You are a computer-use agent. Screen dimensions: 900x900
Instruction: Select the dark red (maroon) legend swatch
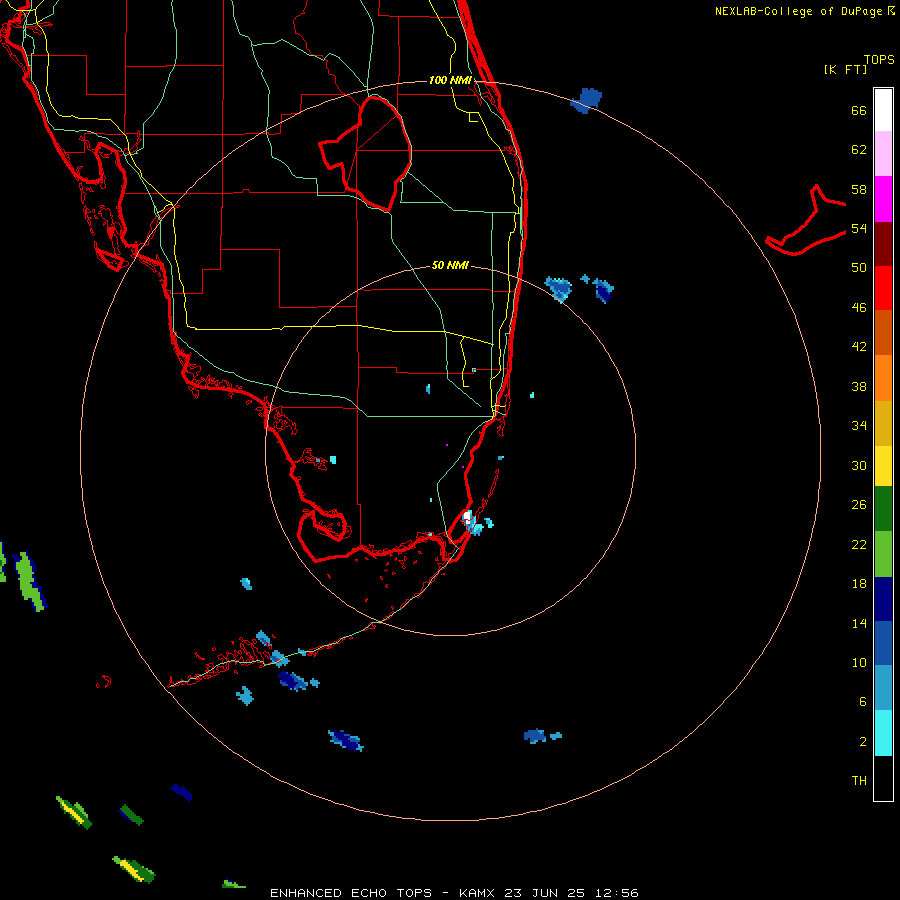[x=883, y=243]
